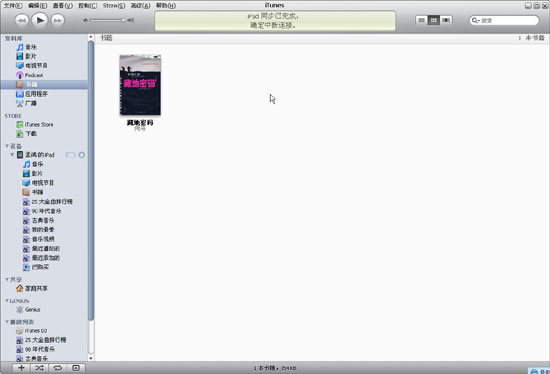The height and width of the screenshot is (374, 550).
Task: Open 音乐 under the iPad device
Action: click(33, 164)
